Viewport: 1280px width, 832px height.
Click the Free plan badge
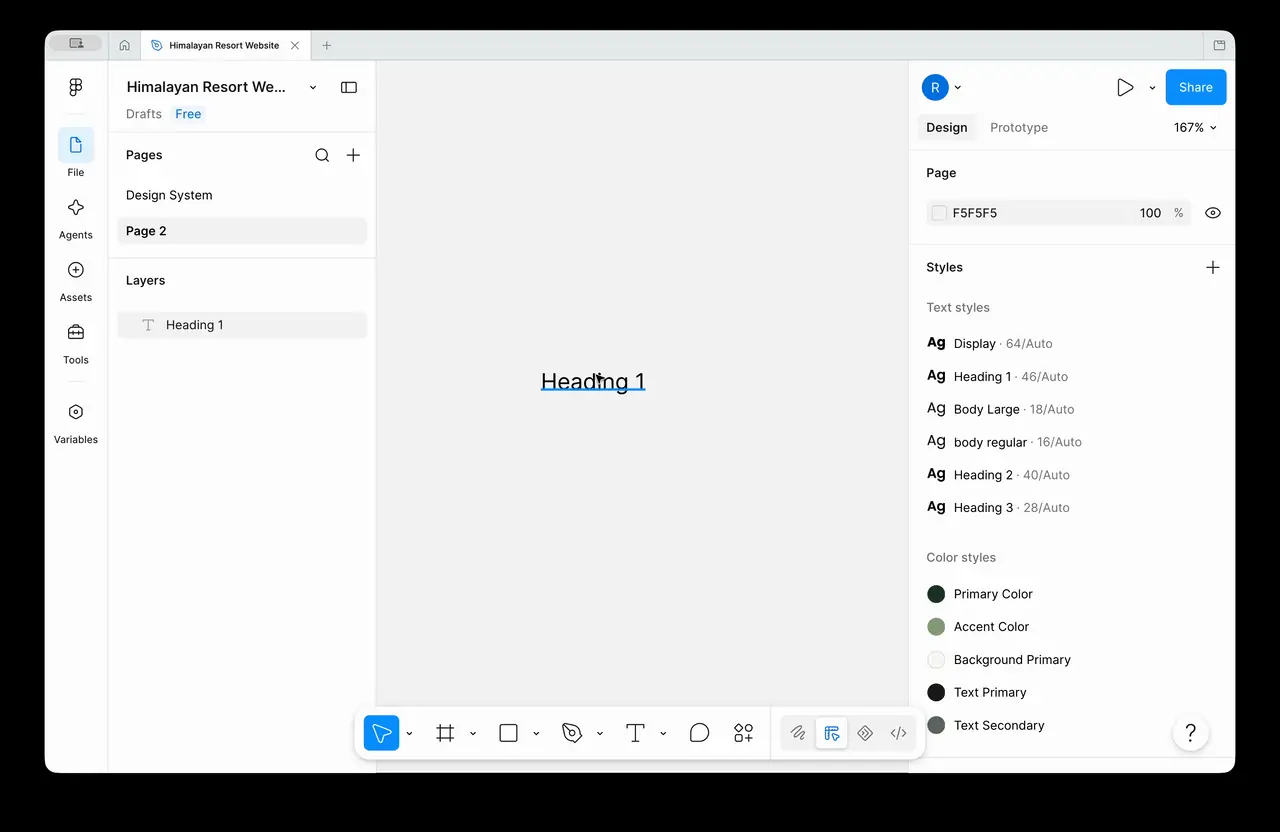coord(188,114)
